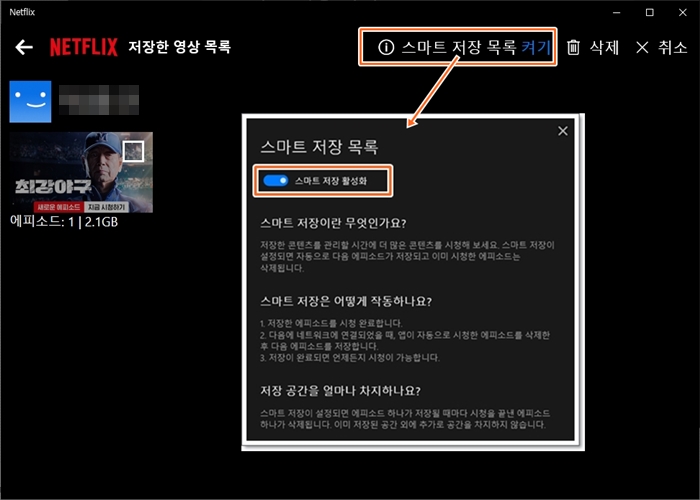Click the blurred profile name
The height and width of the screenshot is (500, 700).
[99, 100]
